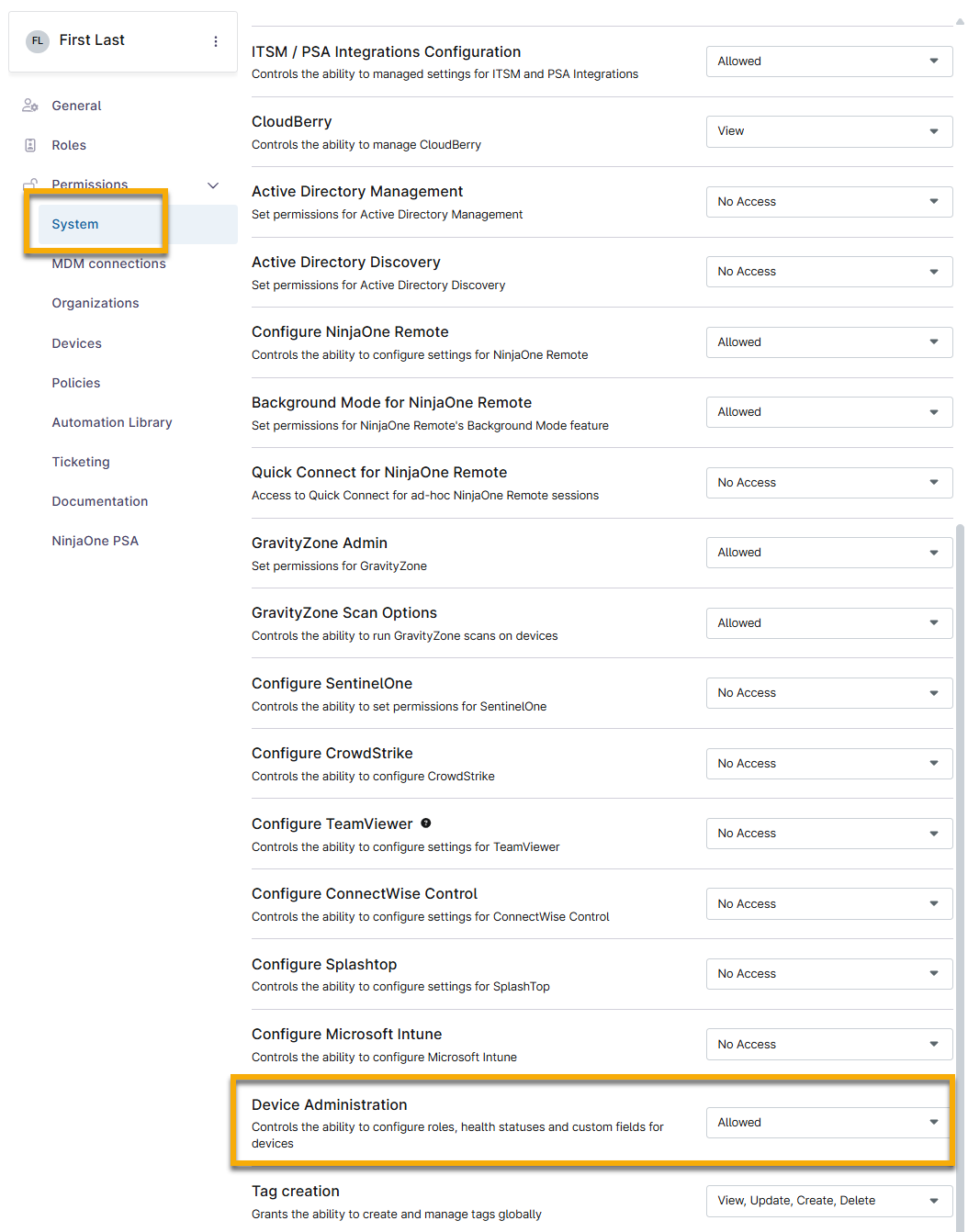Change the GravityZone Admin permission dropdown
This screenshot has width=968, height=1232.
coord(828,553)
